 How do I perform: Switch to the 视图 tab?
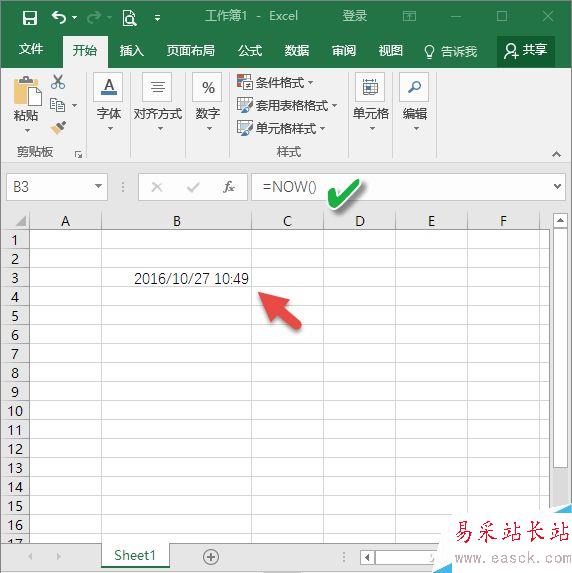pyautogui.click(x=390, y=50)
